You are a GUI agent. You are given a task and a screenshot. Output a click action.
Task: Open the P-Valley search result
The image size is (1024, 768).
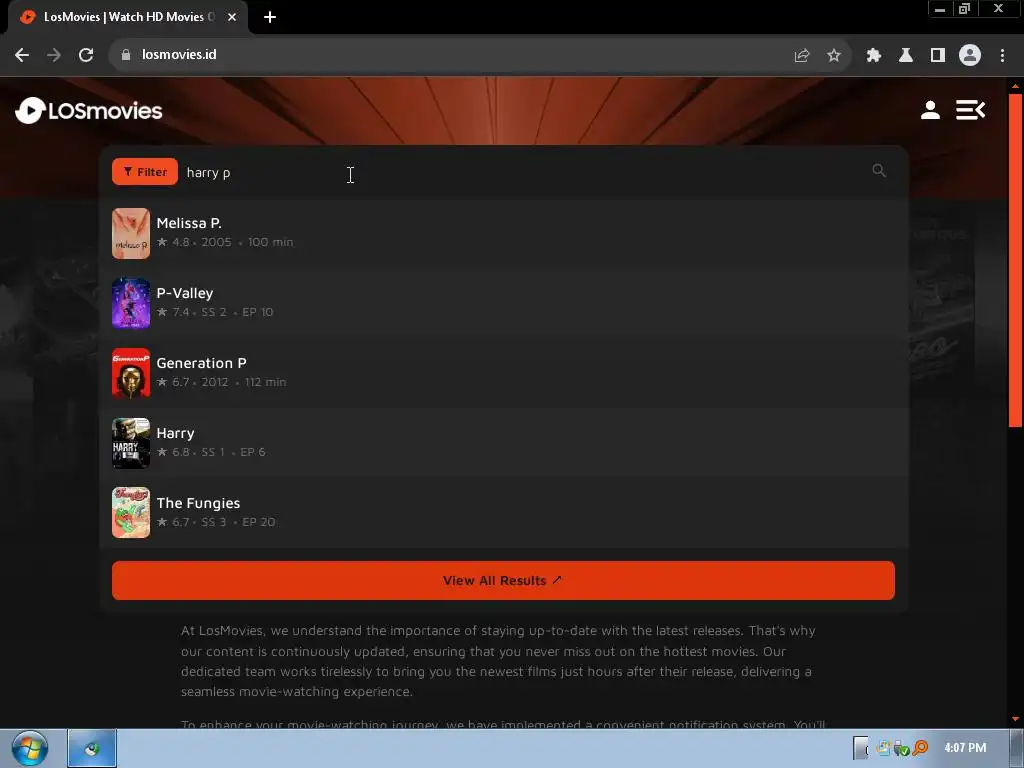504,303
